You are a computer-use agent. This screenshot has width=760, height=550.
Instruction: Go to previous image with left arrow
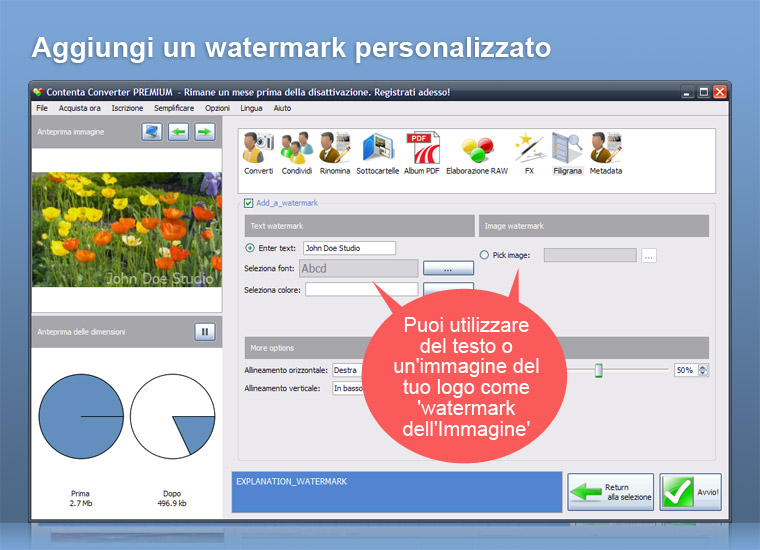click(x=178, y=132)
